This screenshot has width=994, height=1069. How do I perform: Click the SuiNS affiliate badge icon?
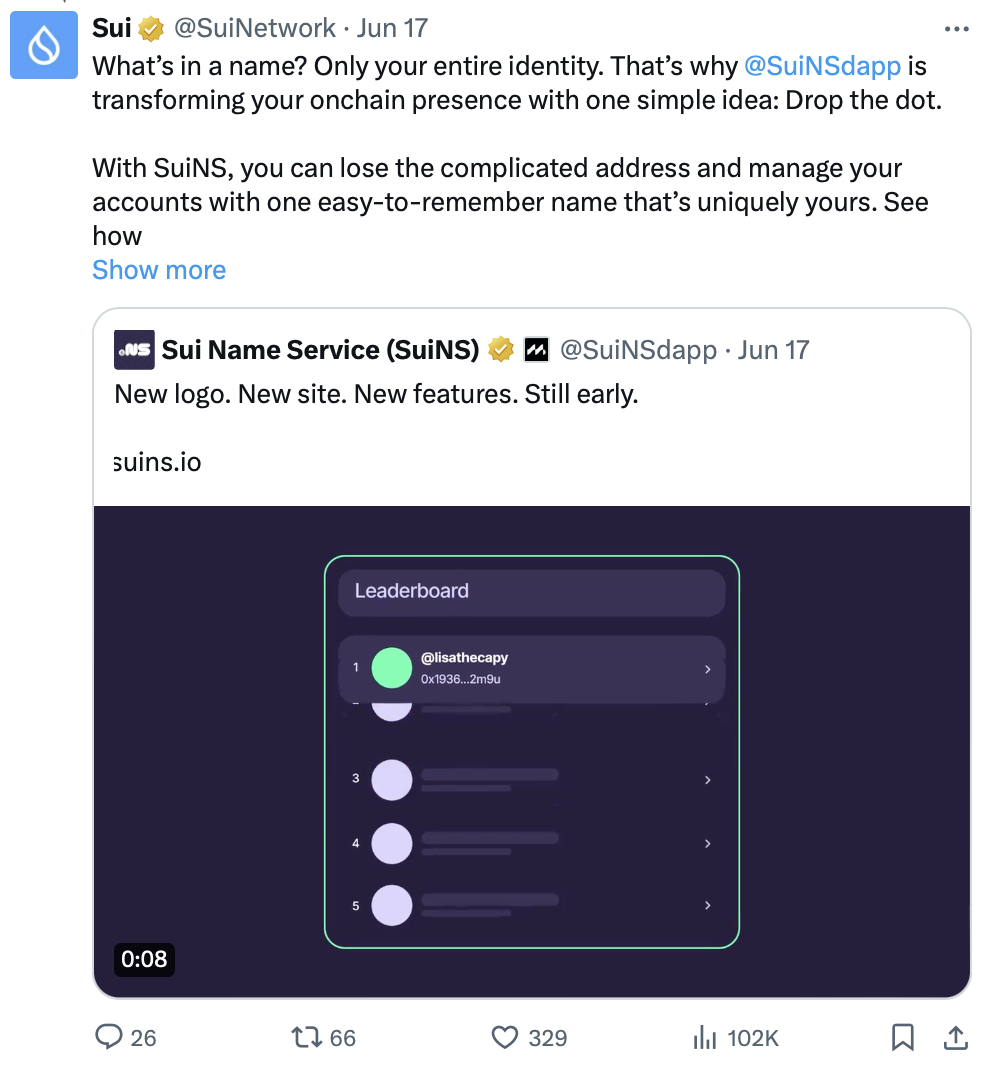coord(536,350)
